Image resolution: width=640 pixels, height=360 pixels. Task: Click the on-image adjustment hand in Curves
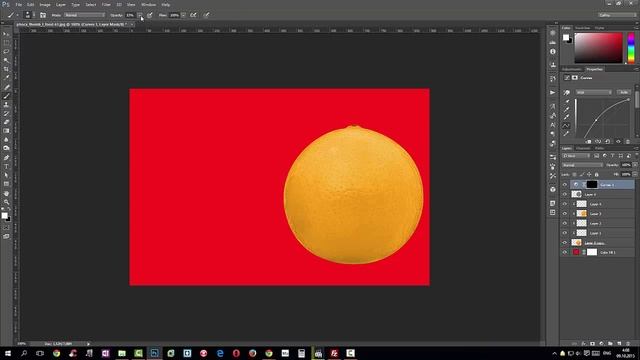pyautogui.click(x=567, y=93)
